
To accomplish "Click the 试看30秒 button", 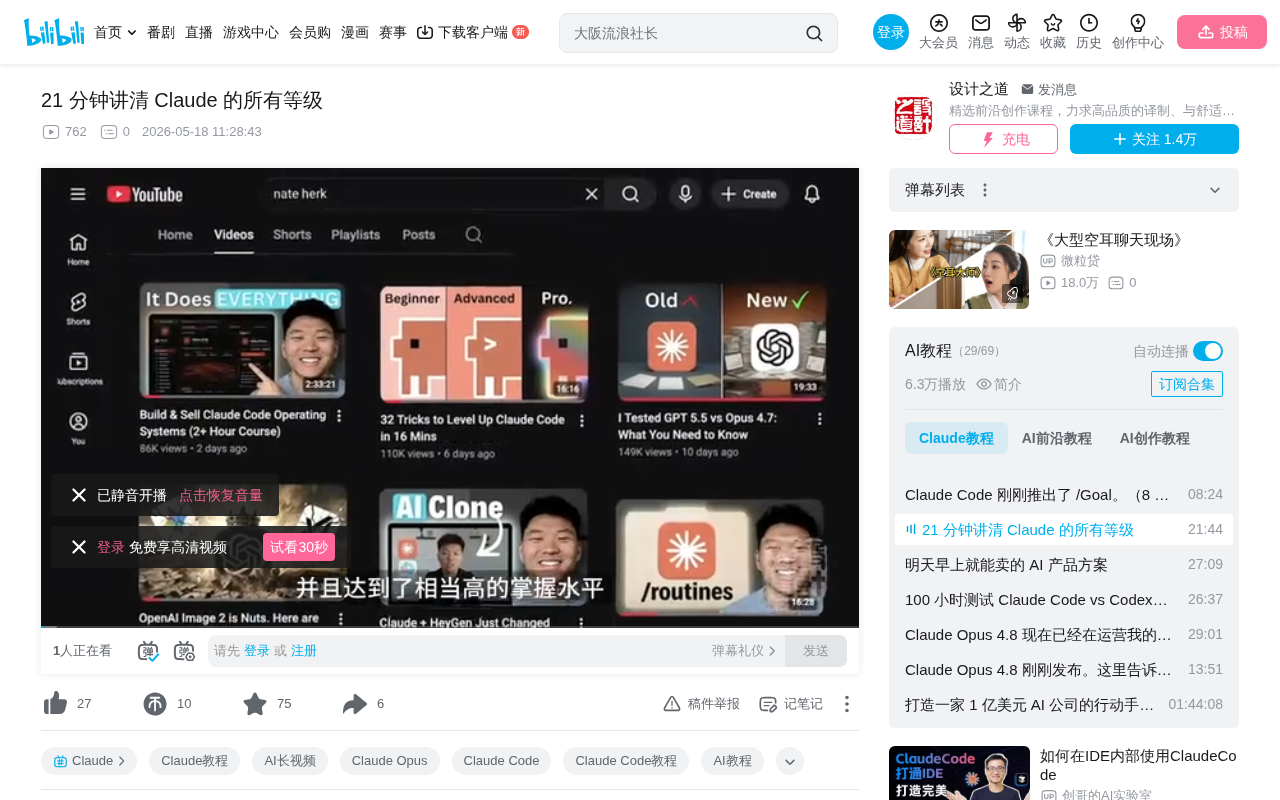I will coord(299,547).
